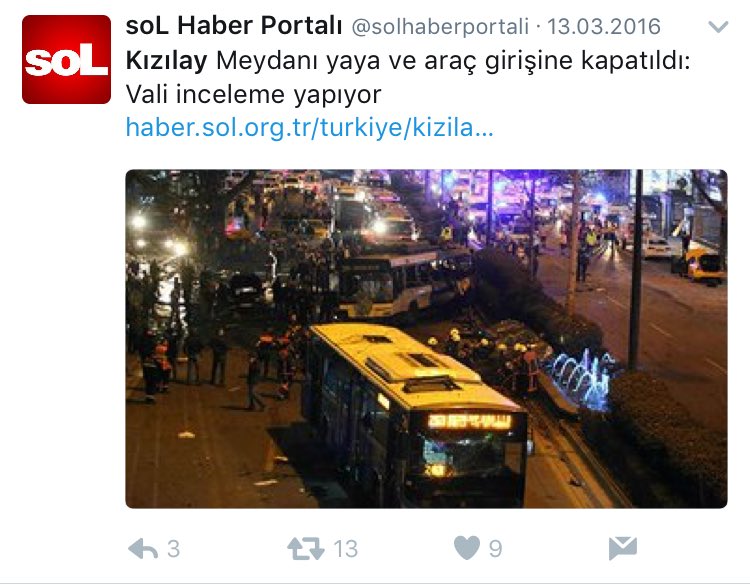
Task: View the reply count 3
Action: 174,549
